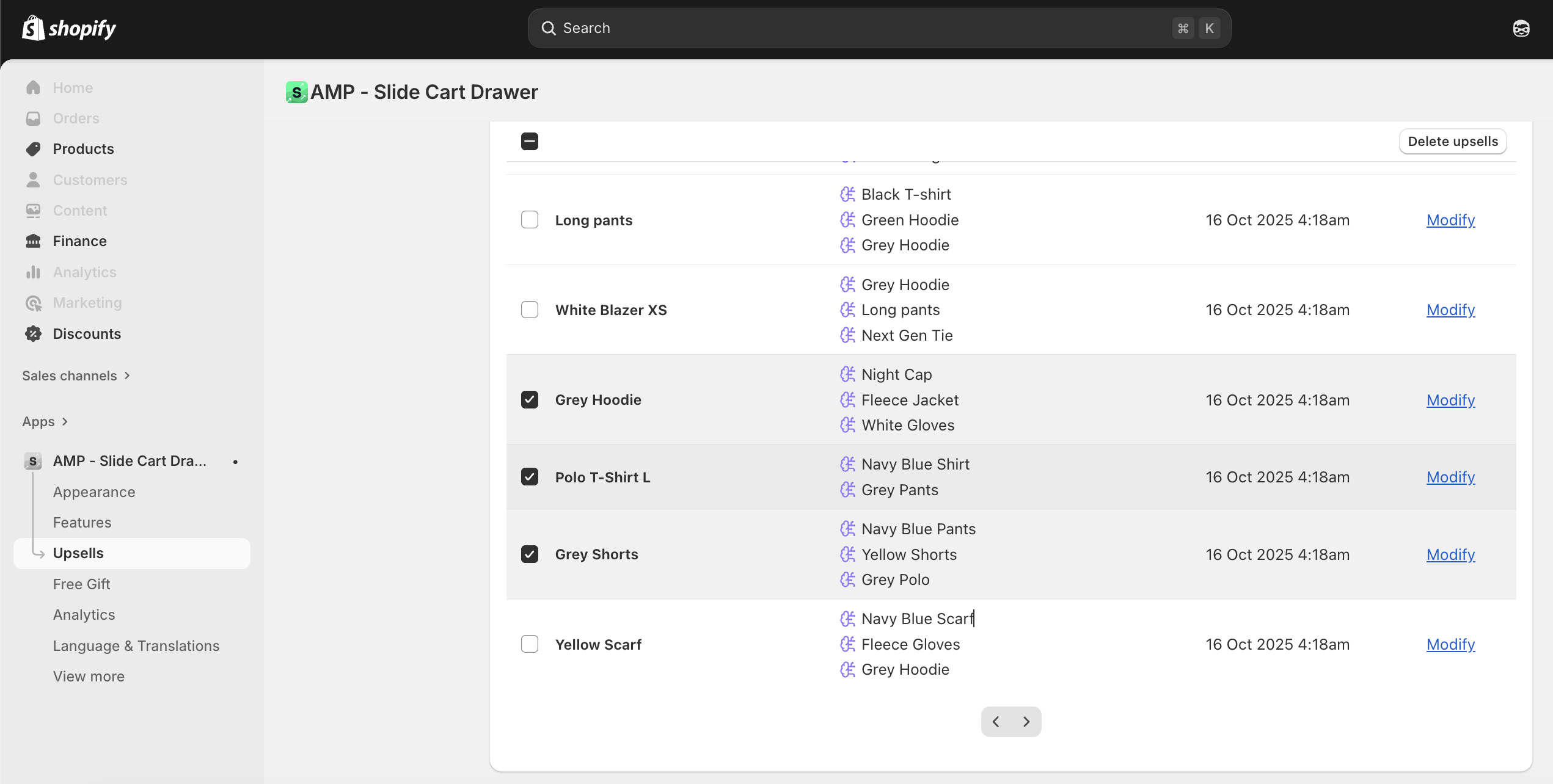
Task: Go to next page of upsells
Action: tap(1026, 722)
